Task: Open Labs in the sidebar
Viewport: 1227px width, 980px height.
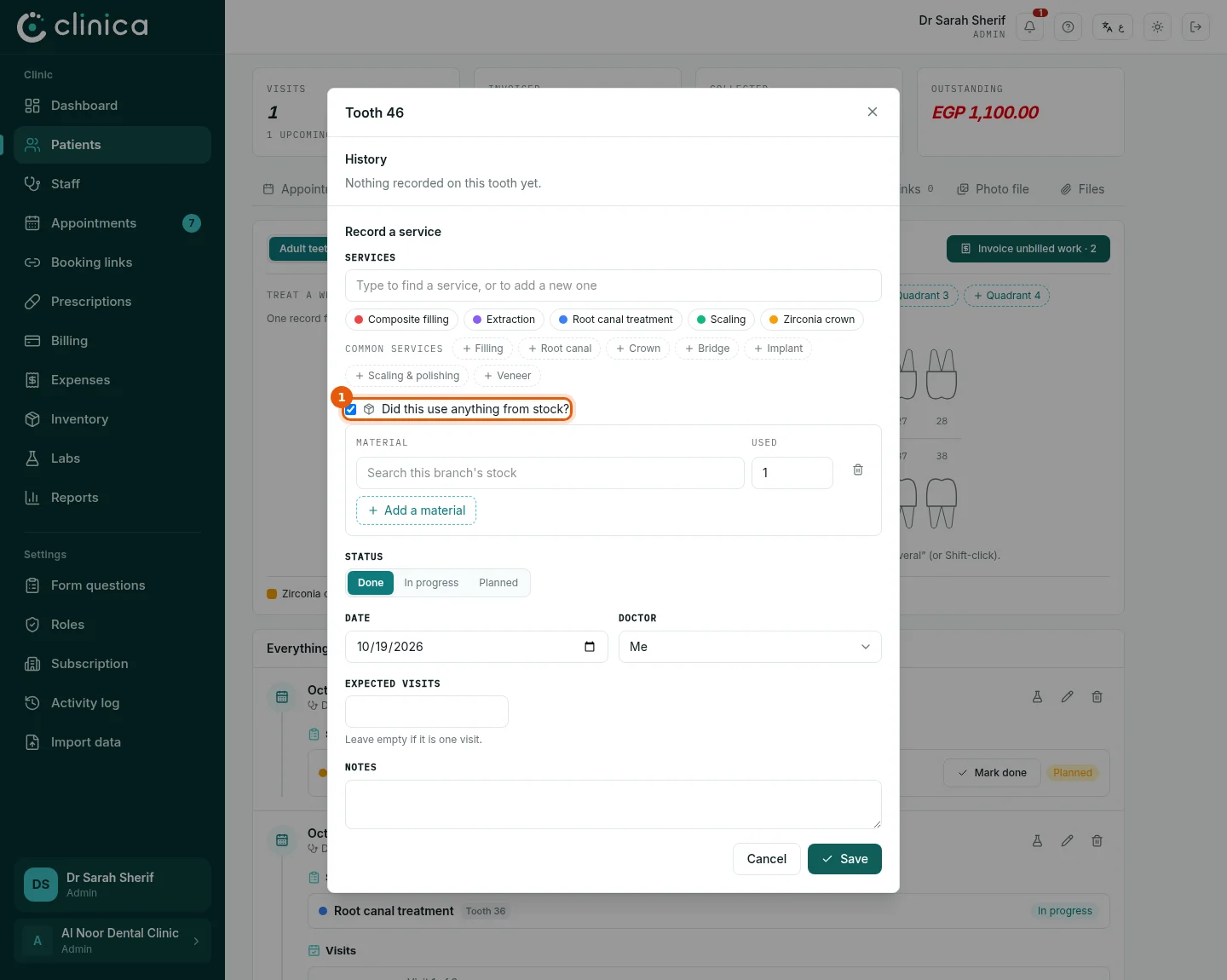Action: [112, 458]
